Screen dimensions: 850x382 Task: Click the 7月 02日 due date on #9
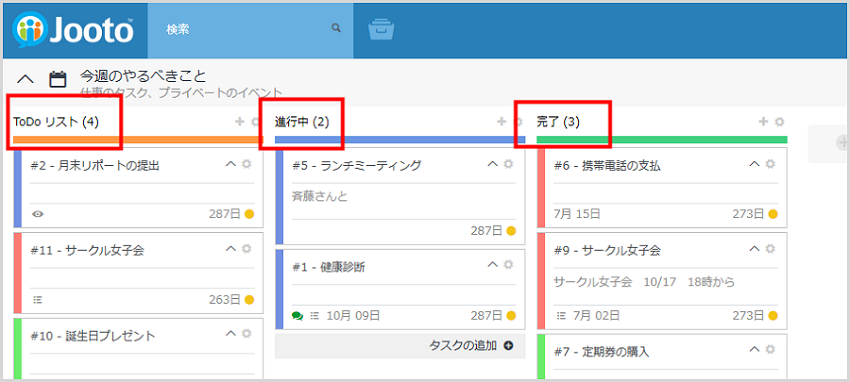click(x=596, y=316)
